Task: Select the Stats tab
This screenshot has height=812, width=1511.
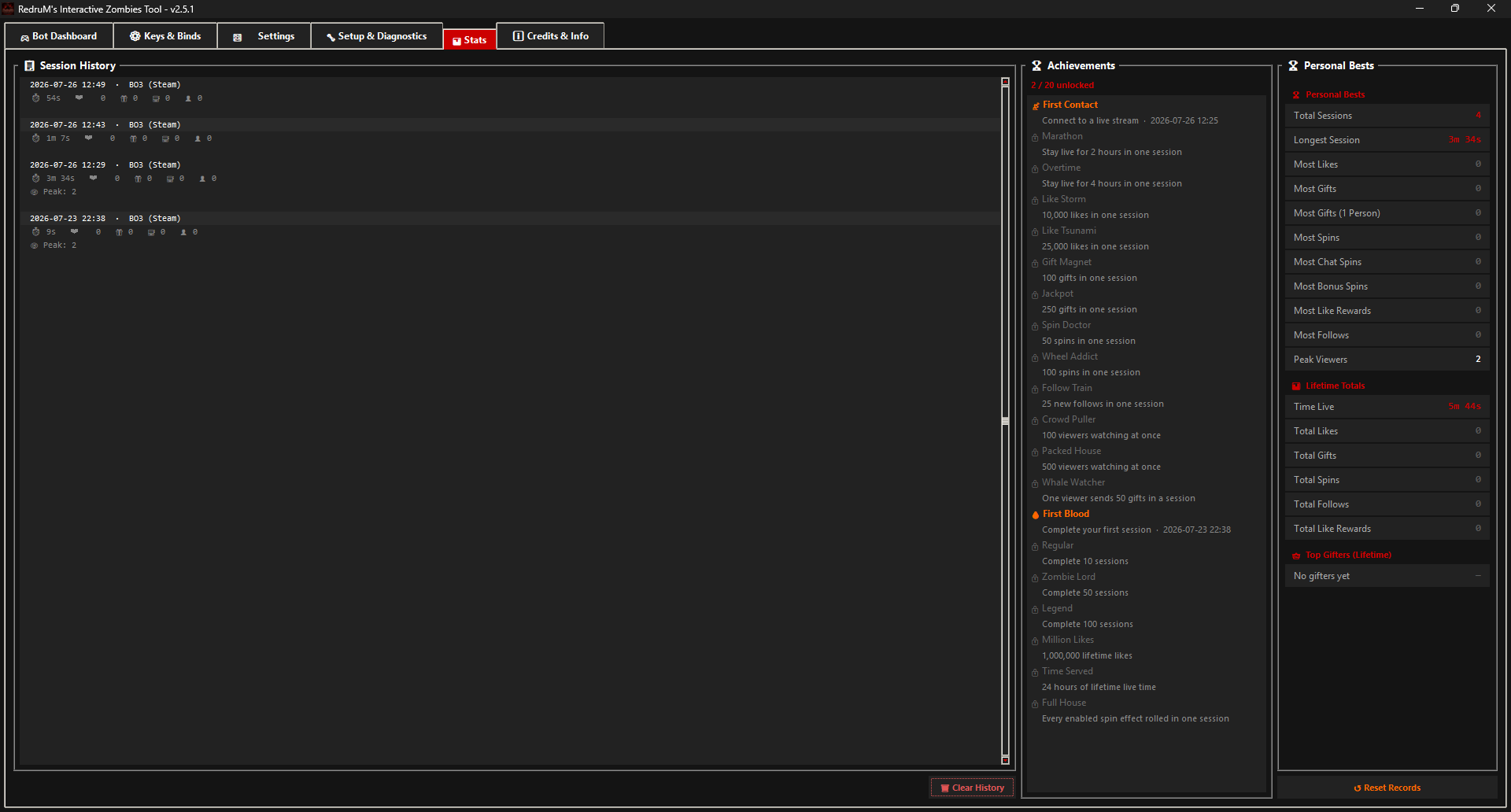Action: coord(470,40)
